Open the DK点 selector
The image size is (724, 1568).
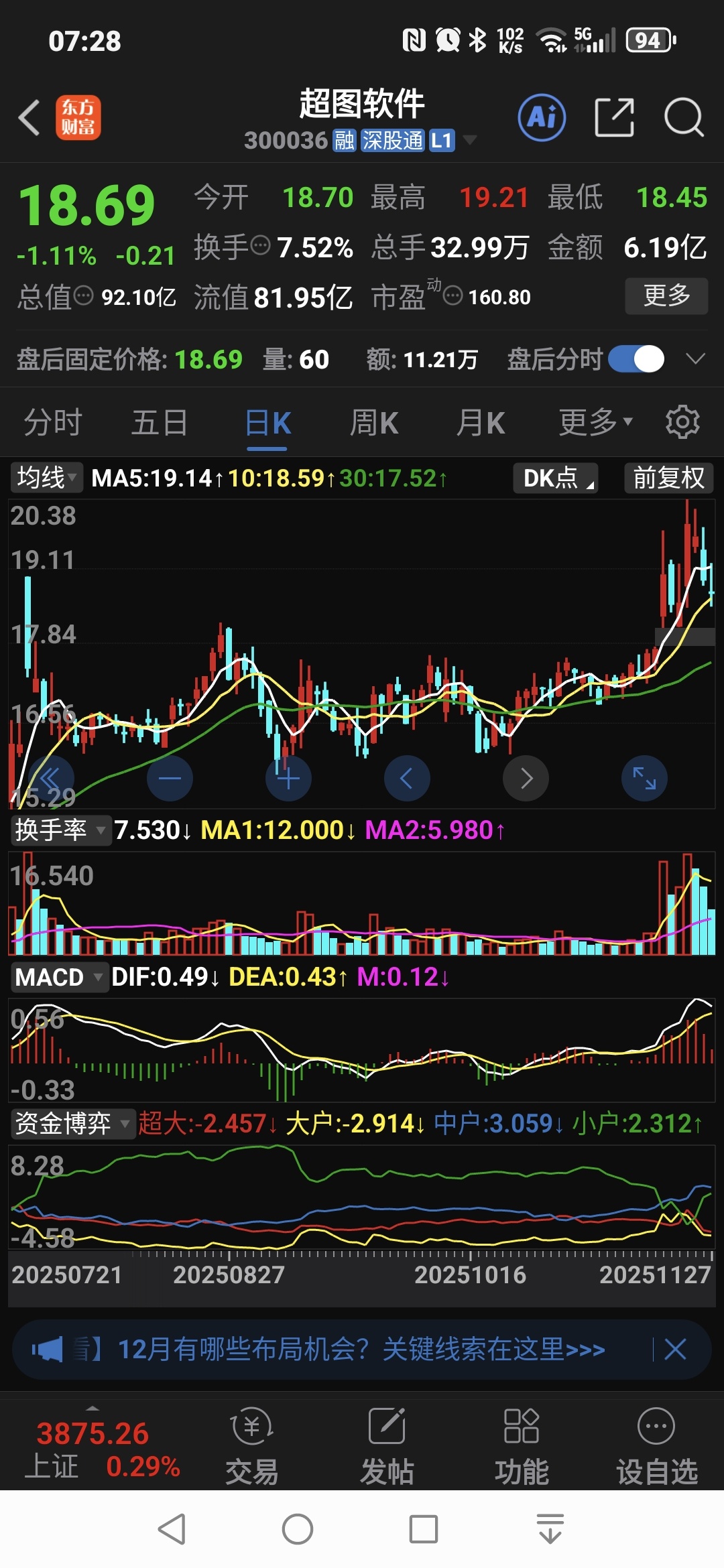[556, 478]
